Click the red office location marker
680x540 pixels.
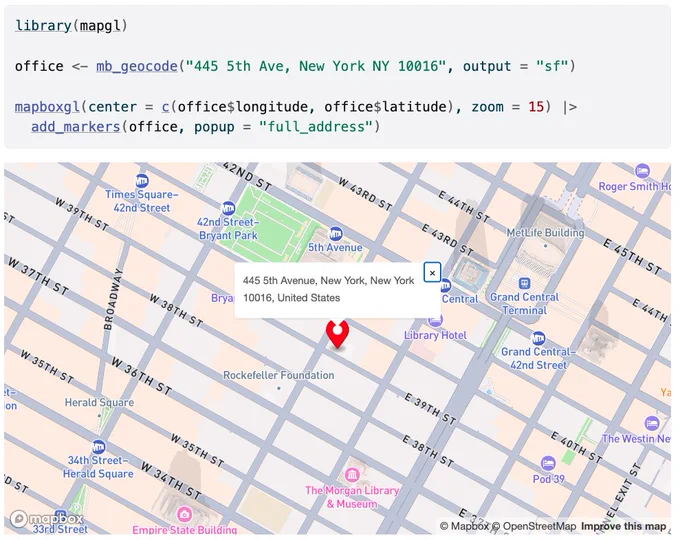pyautogui.click(x=337, y=334)
